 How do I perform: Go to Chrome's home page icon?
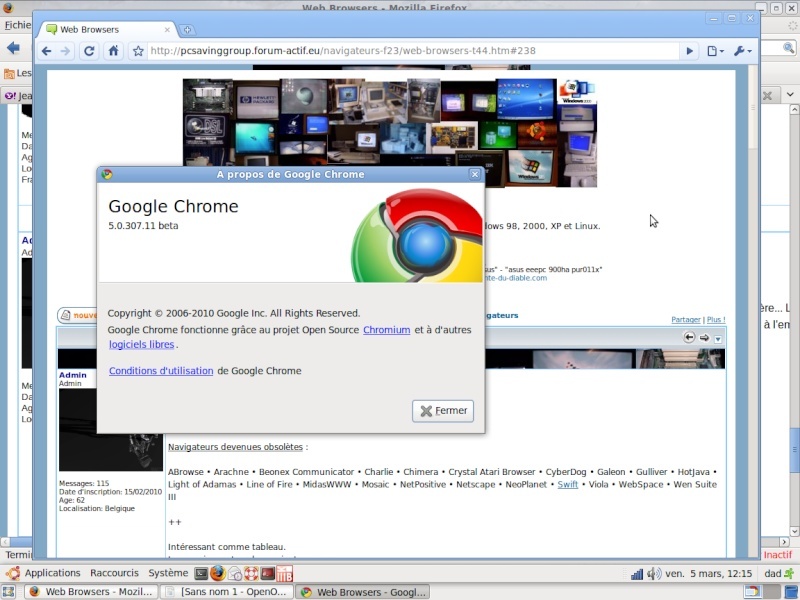point(113,51)
